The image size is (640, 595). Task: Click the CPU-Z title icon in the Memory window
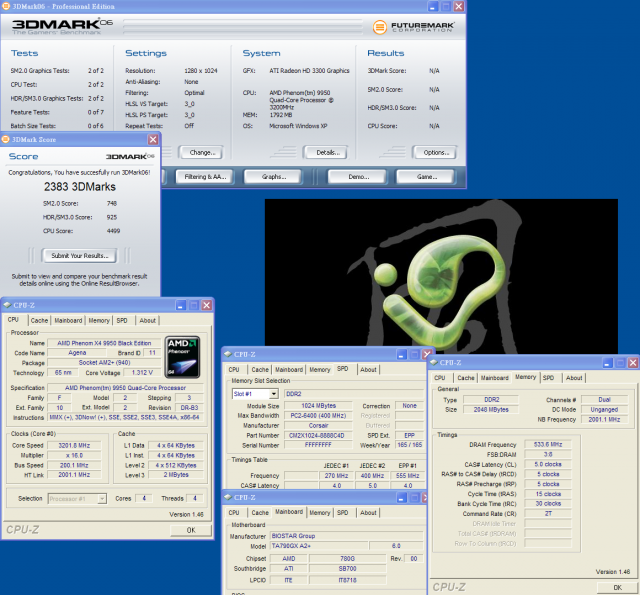434,362
